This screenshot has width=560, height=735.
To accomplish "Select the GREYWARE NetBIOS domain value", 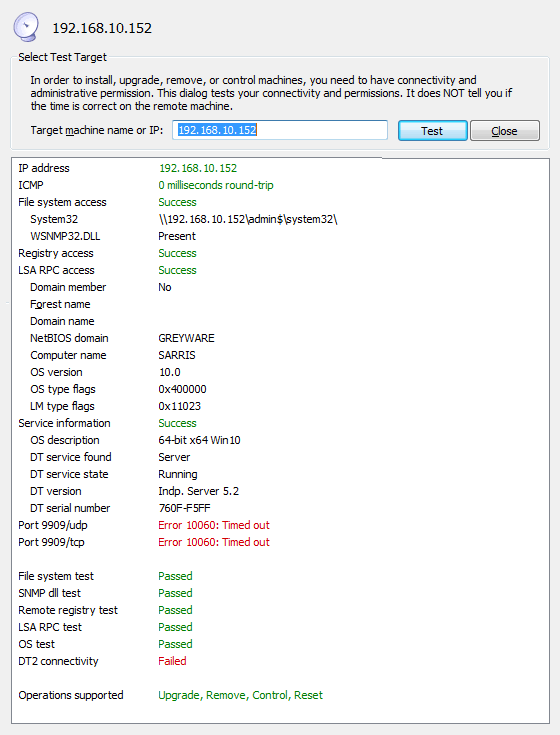I will point(186,338).
